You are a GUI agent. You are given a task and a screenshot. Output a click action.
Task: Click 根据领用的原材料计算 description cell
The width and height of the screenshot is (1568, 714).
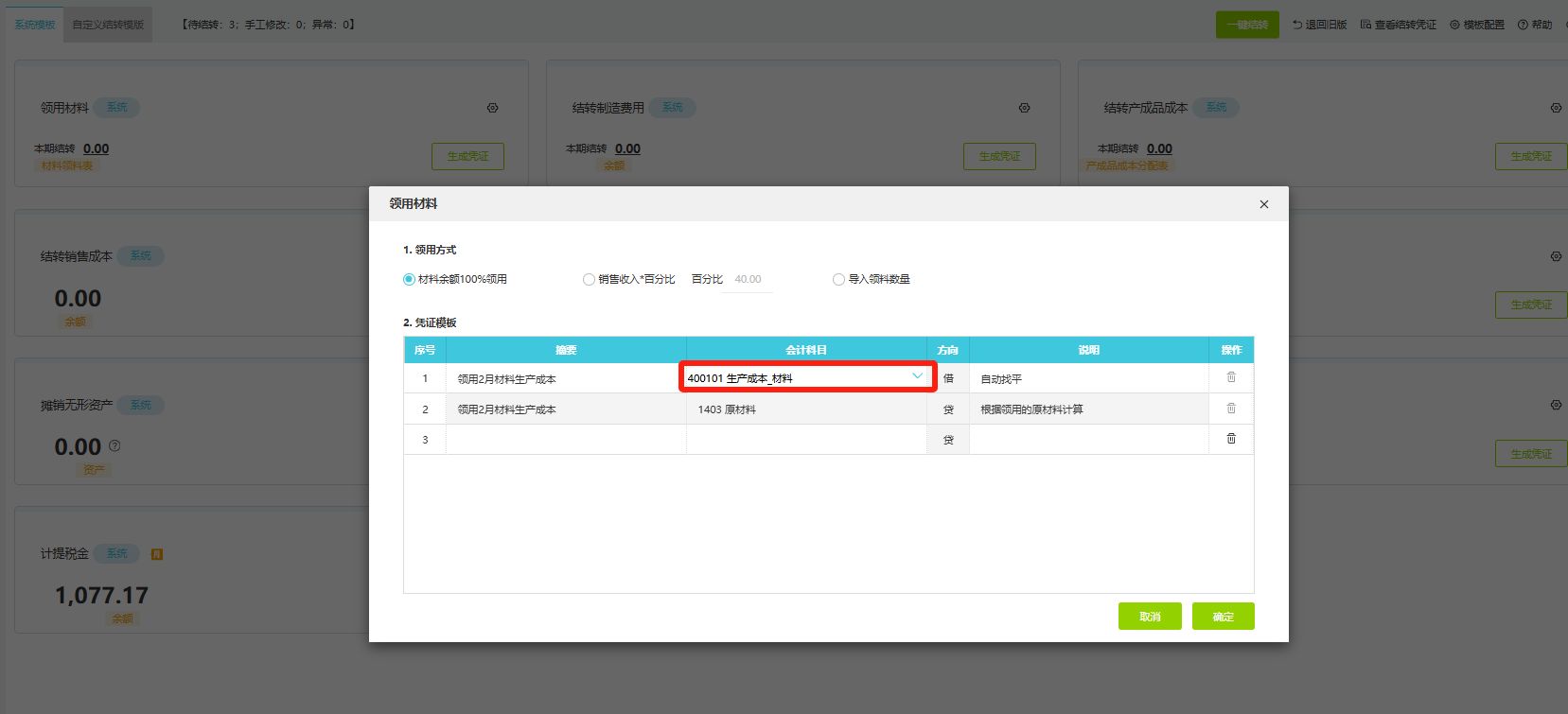click(x=1089, y=409)
